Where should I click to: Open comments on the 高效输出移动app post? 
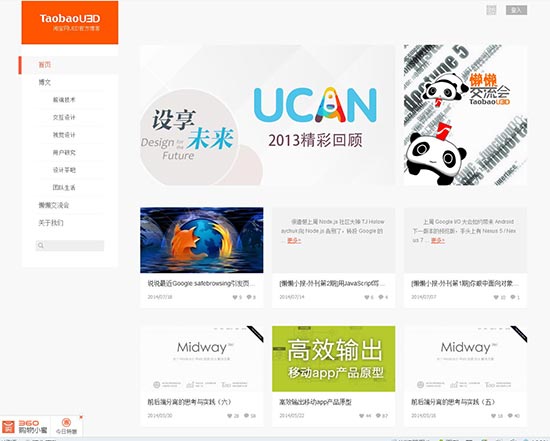378,416
